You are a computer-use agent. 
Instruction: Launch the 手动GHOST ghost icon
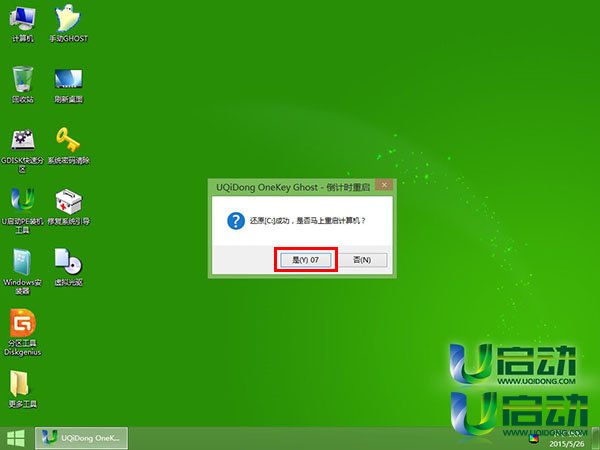pyautogui.click(x=68, y=24)
